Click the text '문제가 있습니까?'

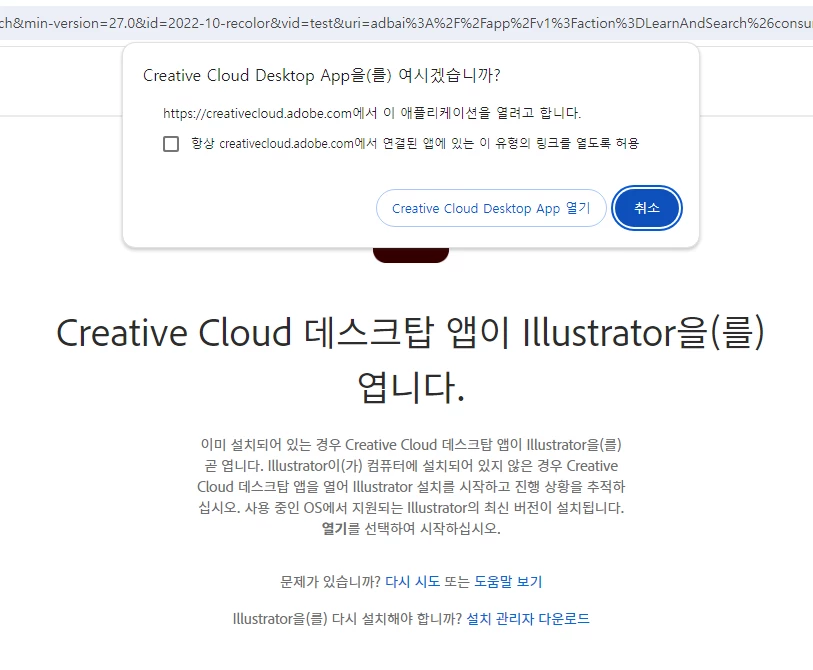330,581
